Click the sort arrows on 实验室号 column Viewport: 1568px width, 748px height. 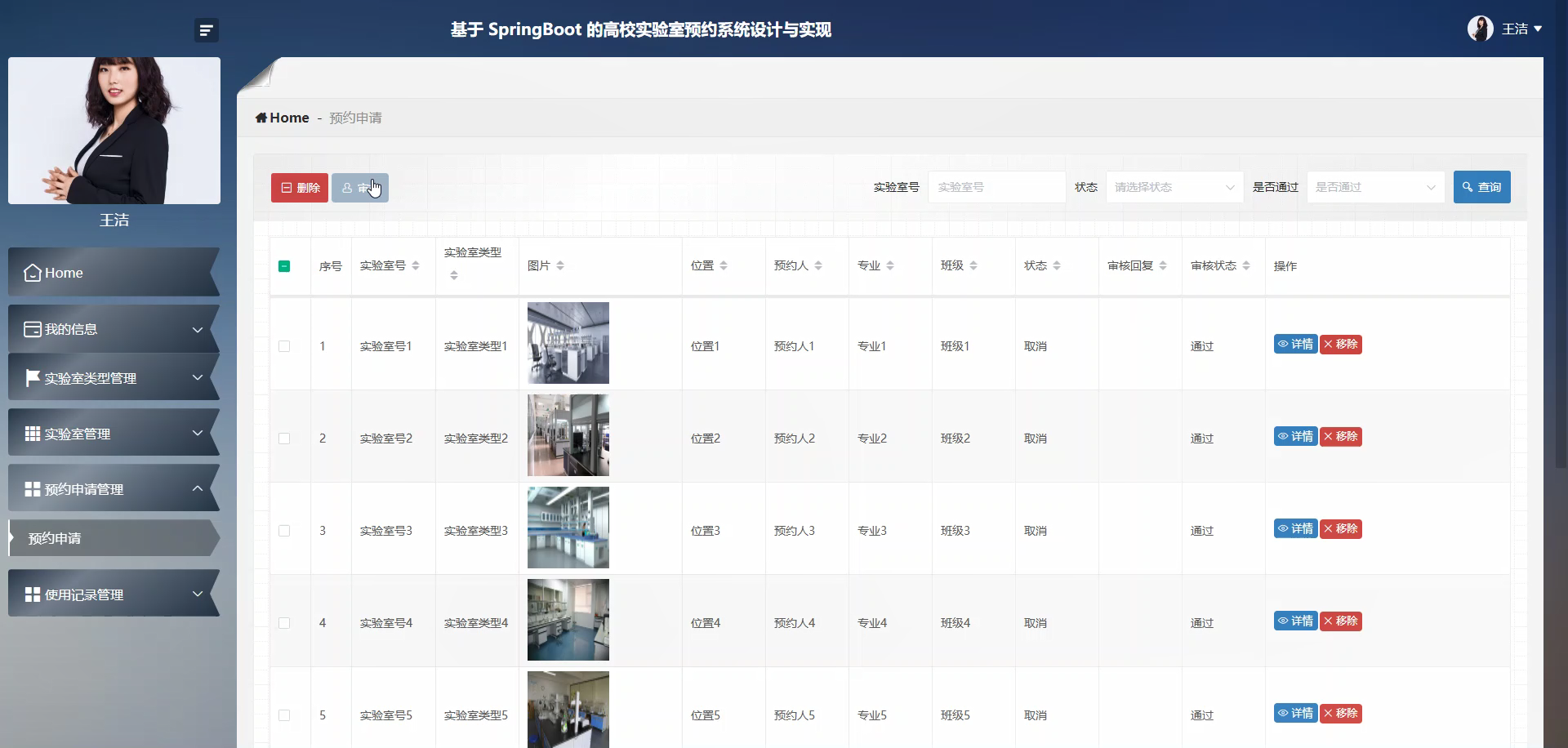(416, 265)
